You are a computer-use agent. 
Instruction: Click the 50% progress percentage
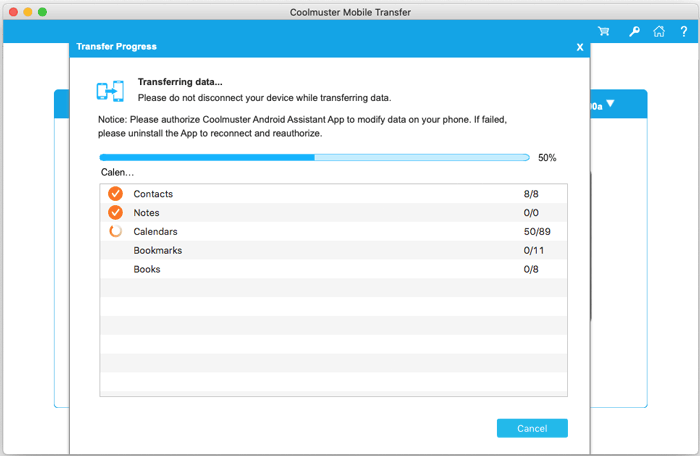pos(547,158)
